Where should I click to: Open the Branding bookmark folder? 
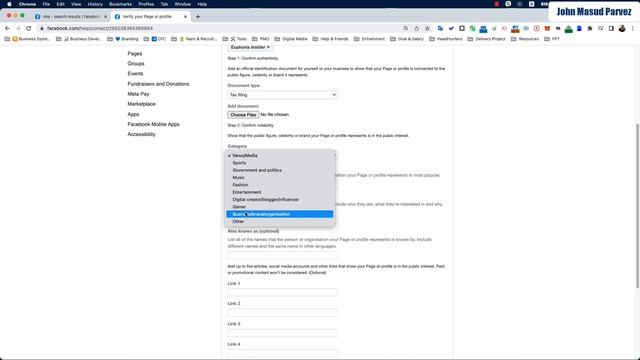click(x=123, y=39)
